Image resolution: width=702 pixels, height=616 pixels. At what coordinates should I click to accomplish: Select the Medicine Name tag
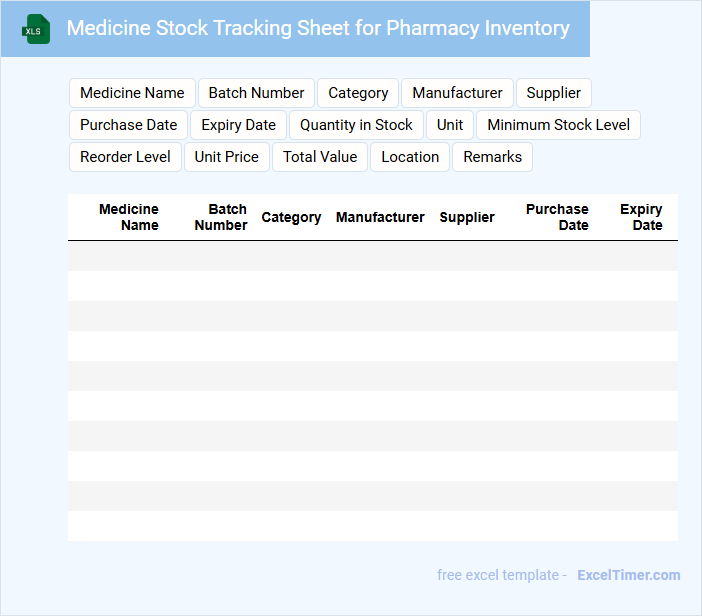(132, 93)
